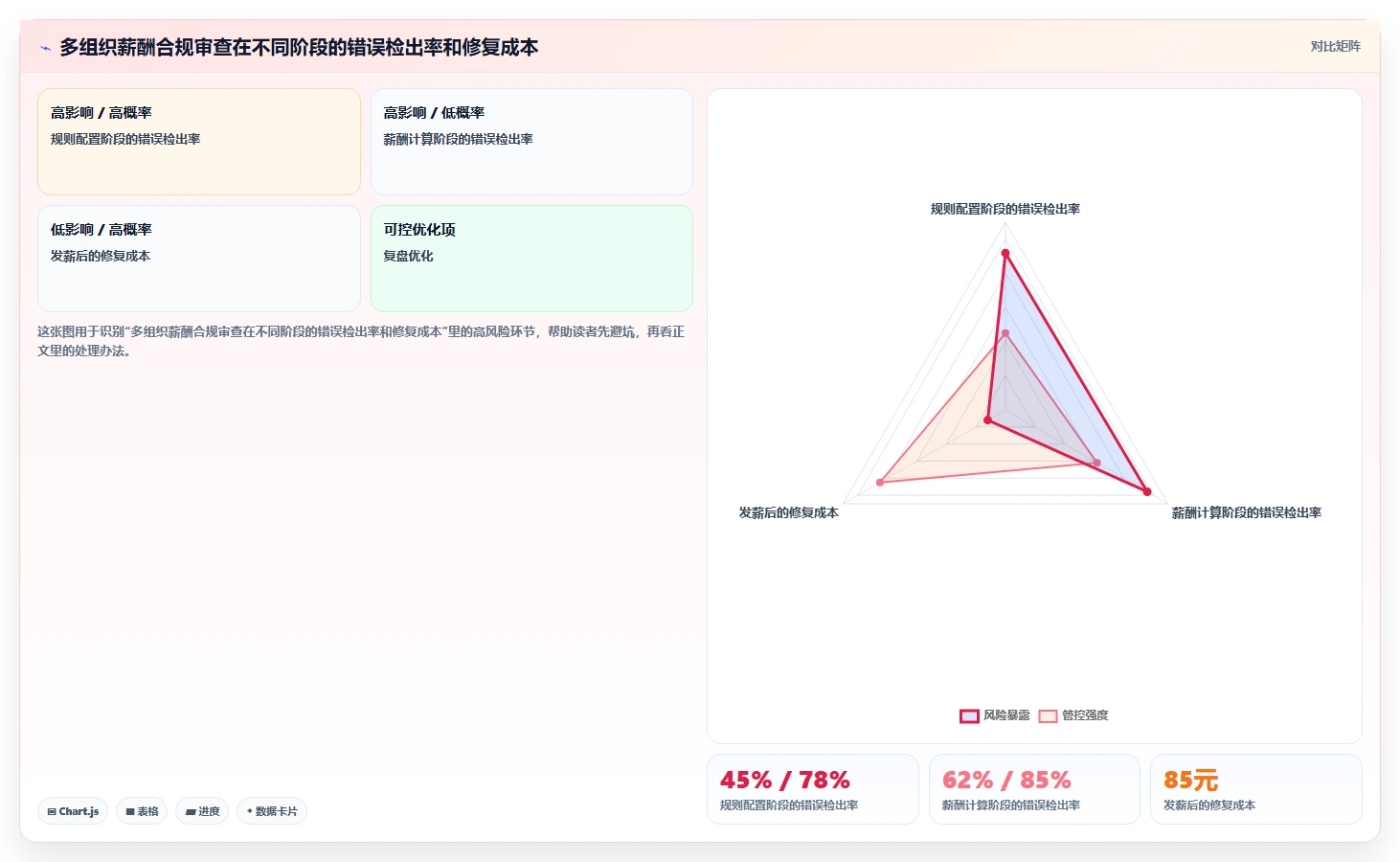1400x862 pixels.
Task: Click the page title 多组织薪酬合规审查…
Action: (299, 47)
